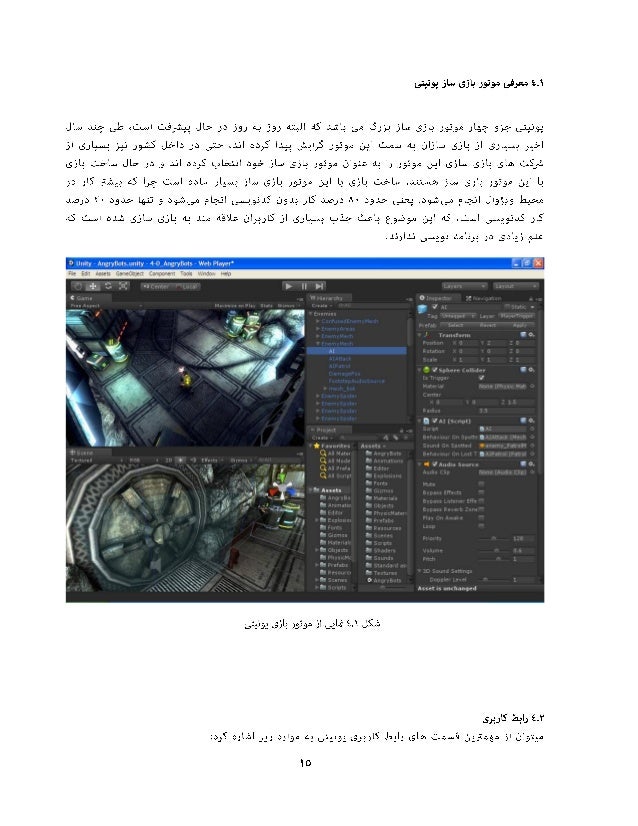Image resolution: width=638 pixels, height=826 pixels.
Task: Adjust the Priority slider
Action: (494, 538)
